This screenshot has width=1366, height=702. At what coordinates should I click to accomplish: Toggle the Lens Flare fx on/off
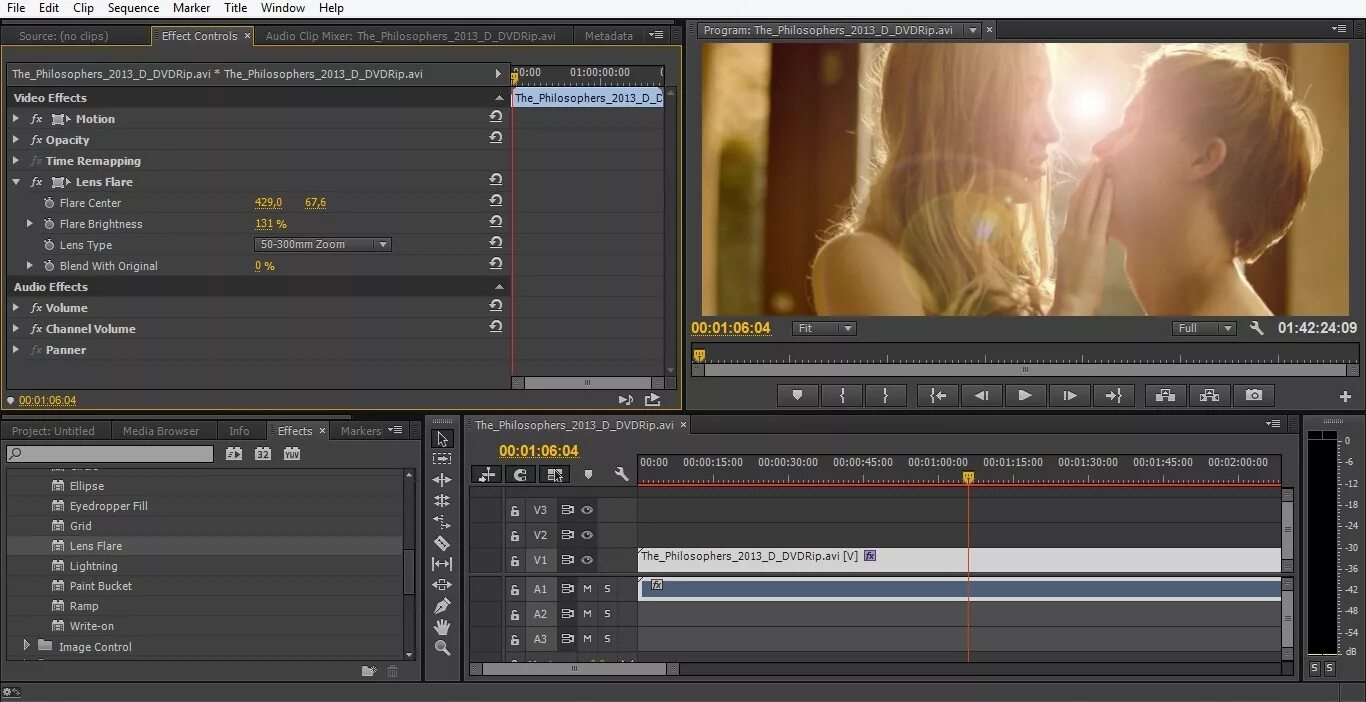click(x=37, y=182)
